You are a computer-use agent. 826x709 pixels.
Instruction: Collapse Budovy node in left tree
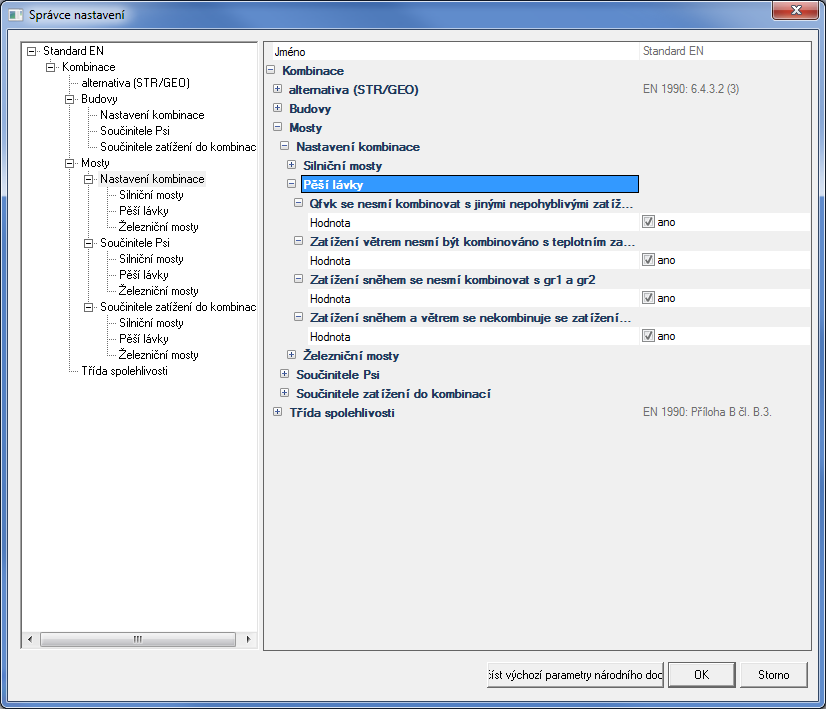pyautogui.click(x=70, y=100)
